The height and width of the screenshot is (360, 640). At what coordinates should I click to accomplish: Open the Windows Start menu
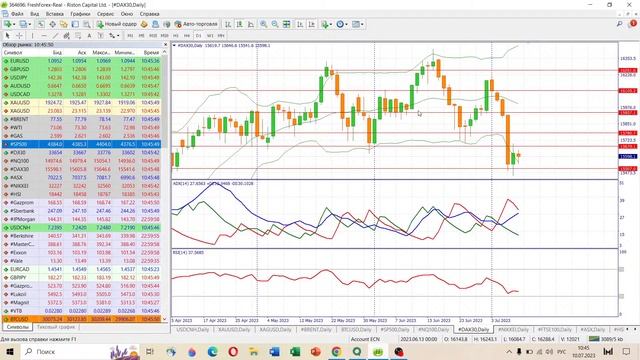10,351
